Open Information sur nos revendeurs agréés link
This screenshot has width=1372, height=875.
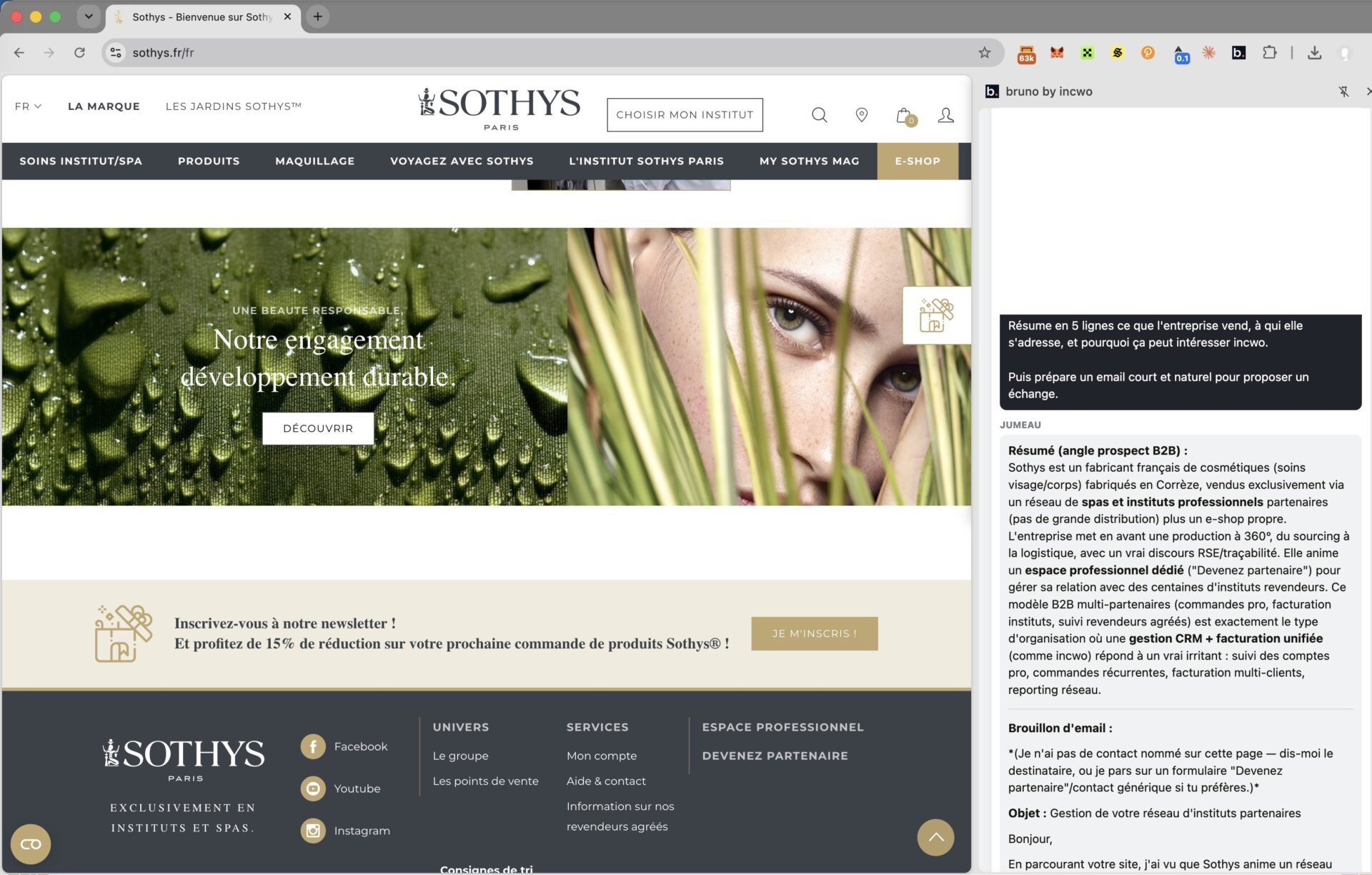(x=620, y=816)
